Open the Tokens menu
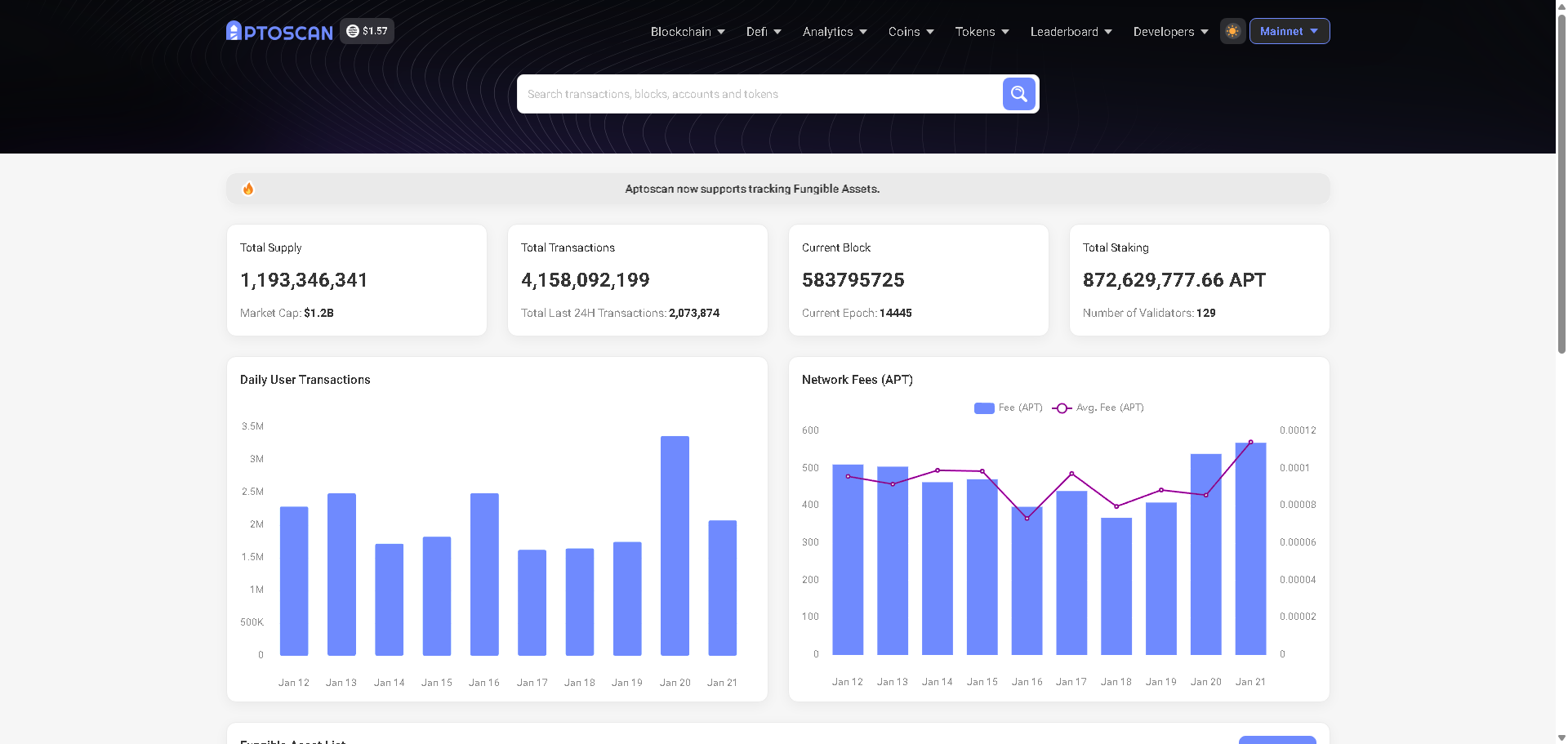 pos(982,32)
